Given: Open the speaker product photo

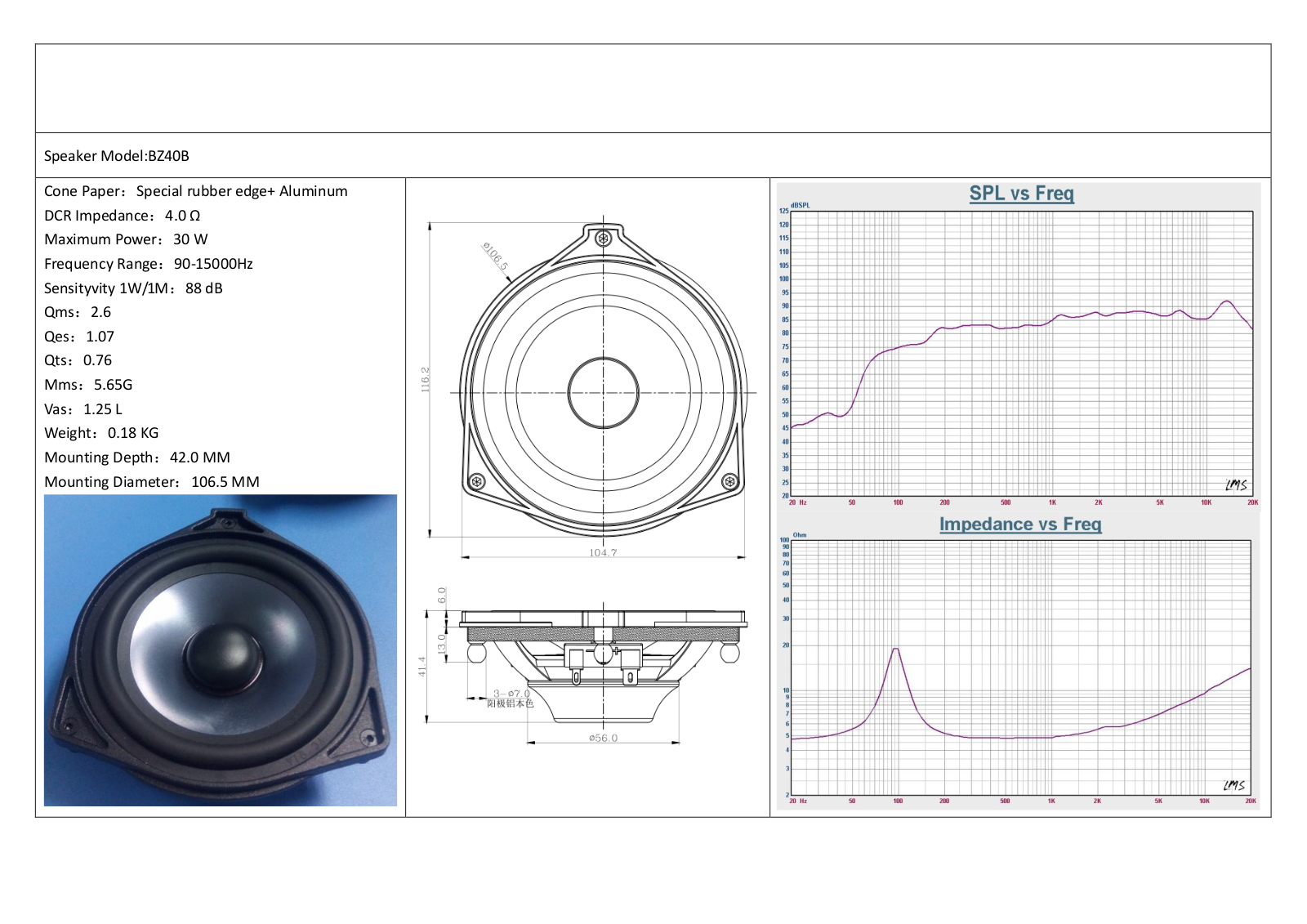Looking at the screenshot, I should [221, 650].
